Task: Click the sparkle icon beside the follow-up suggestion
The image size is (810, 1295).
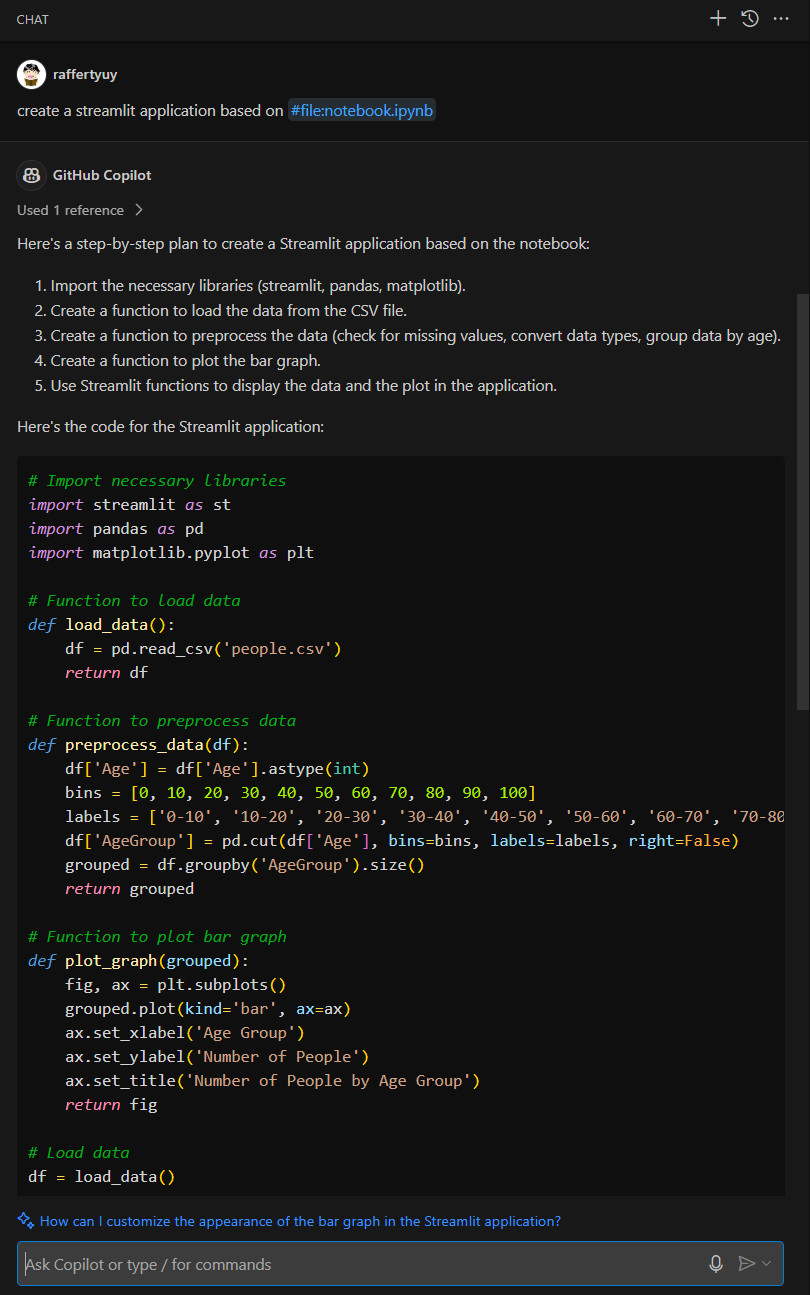Action: 26,1220
